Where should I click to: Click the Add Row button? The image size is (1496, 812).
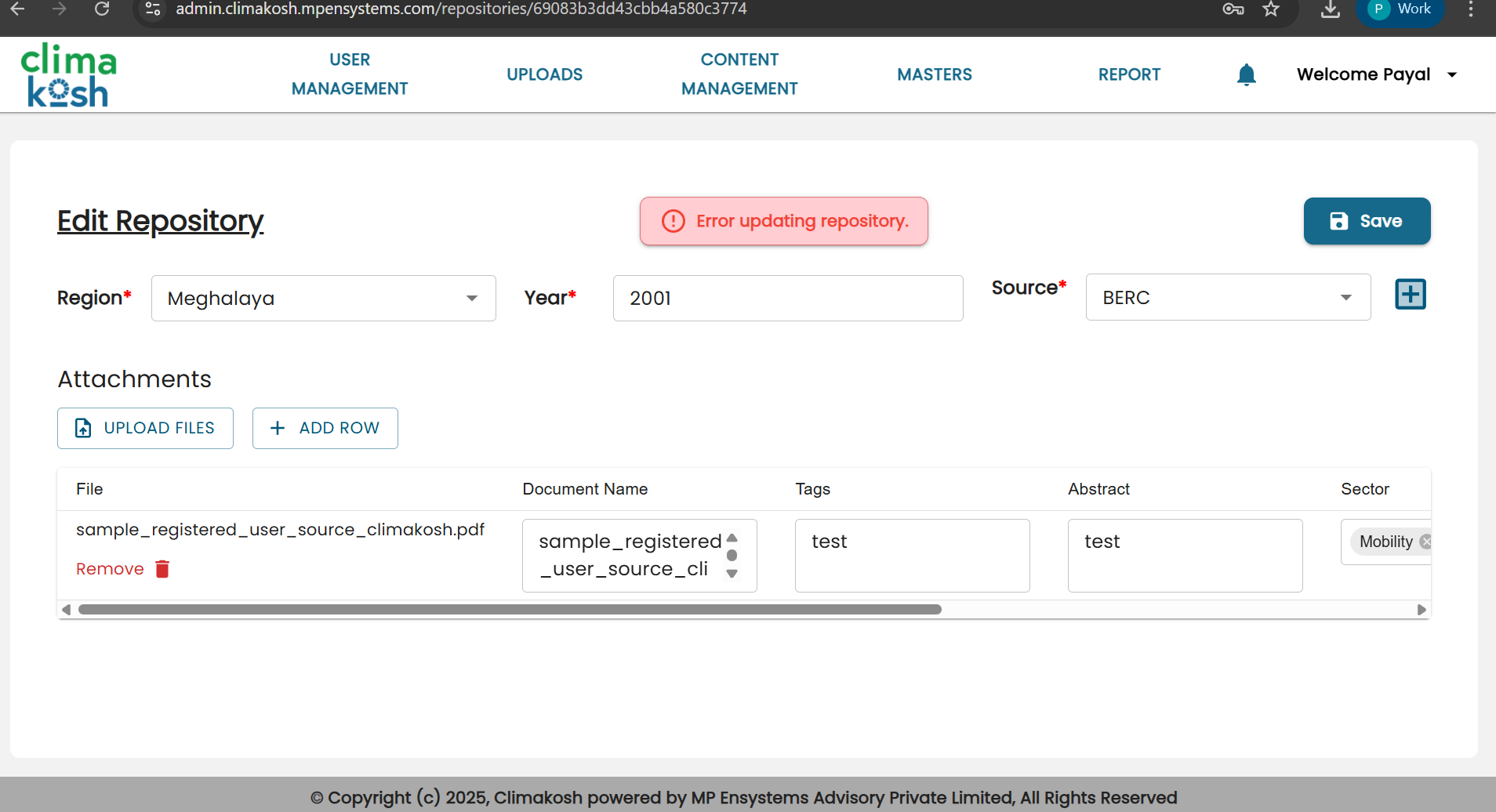pyautogui.click(x=325, y=429)
